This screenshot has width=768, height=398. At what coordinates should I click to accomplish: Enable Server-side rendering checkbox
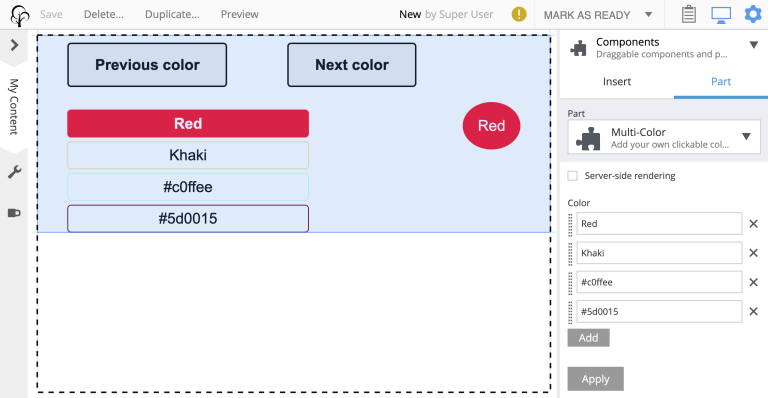pos(572,176)
